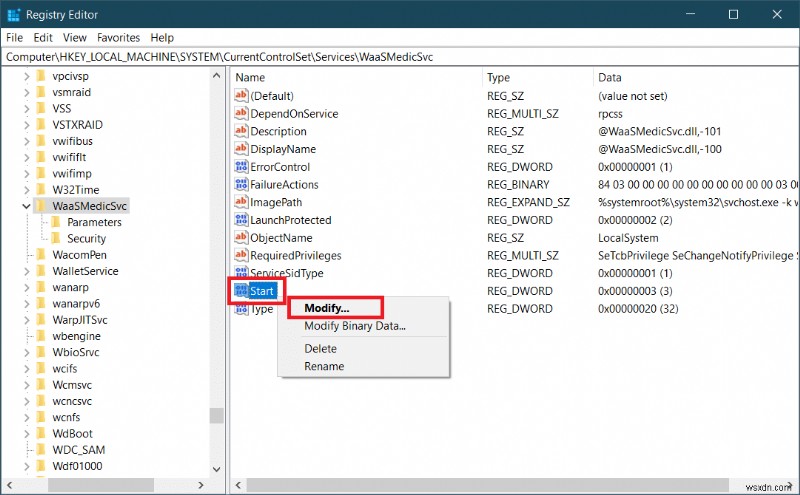
Task: Expand the vsmraid key
Action: 27,92
